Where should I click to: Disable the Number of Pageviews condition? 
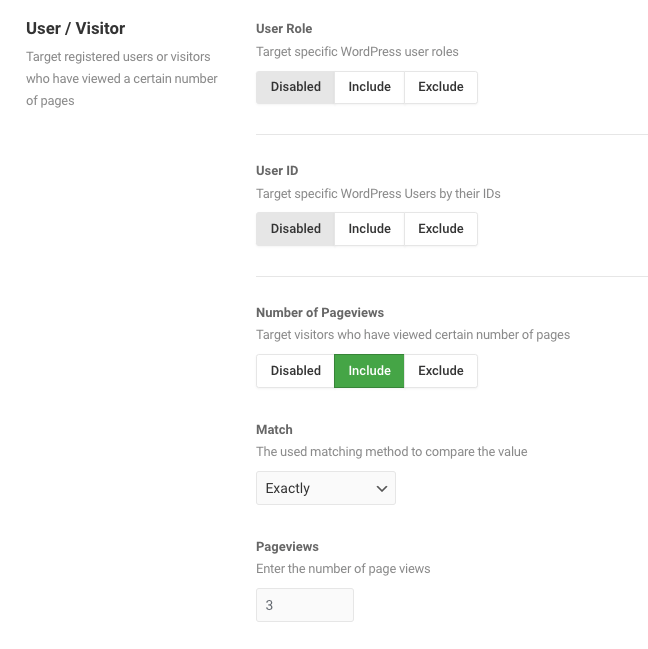pos(295,371)
